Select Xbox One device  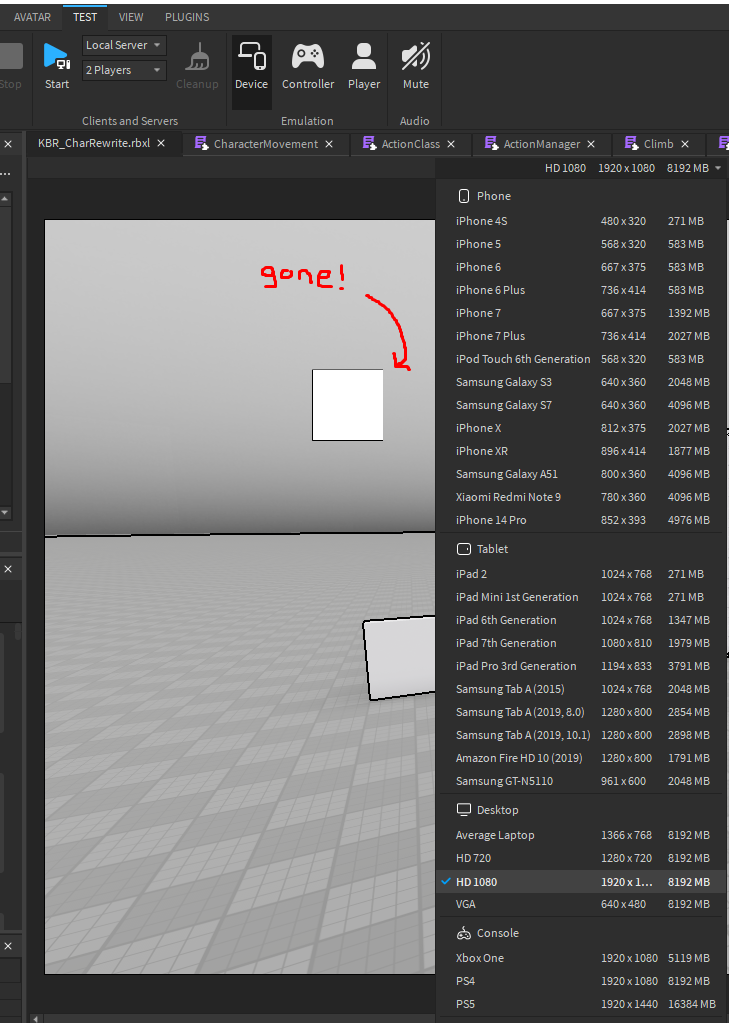click(582, 958)
